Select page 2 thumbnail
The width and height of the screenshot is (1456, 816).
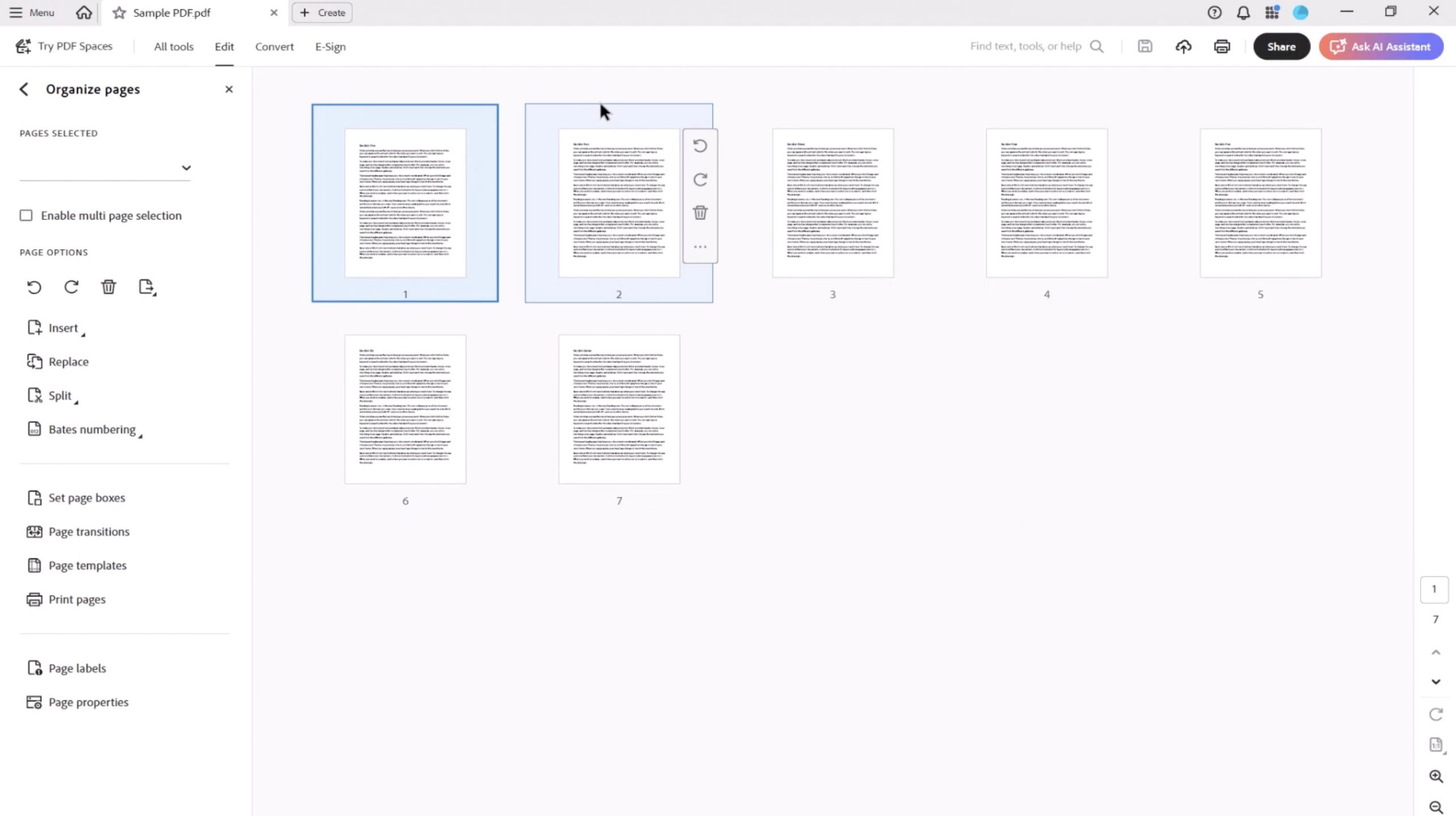(619, 203)
